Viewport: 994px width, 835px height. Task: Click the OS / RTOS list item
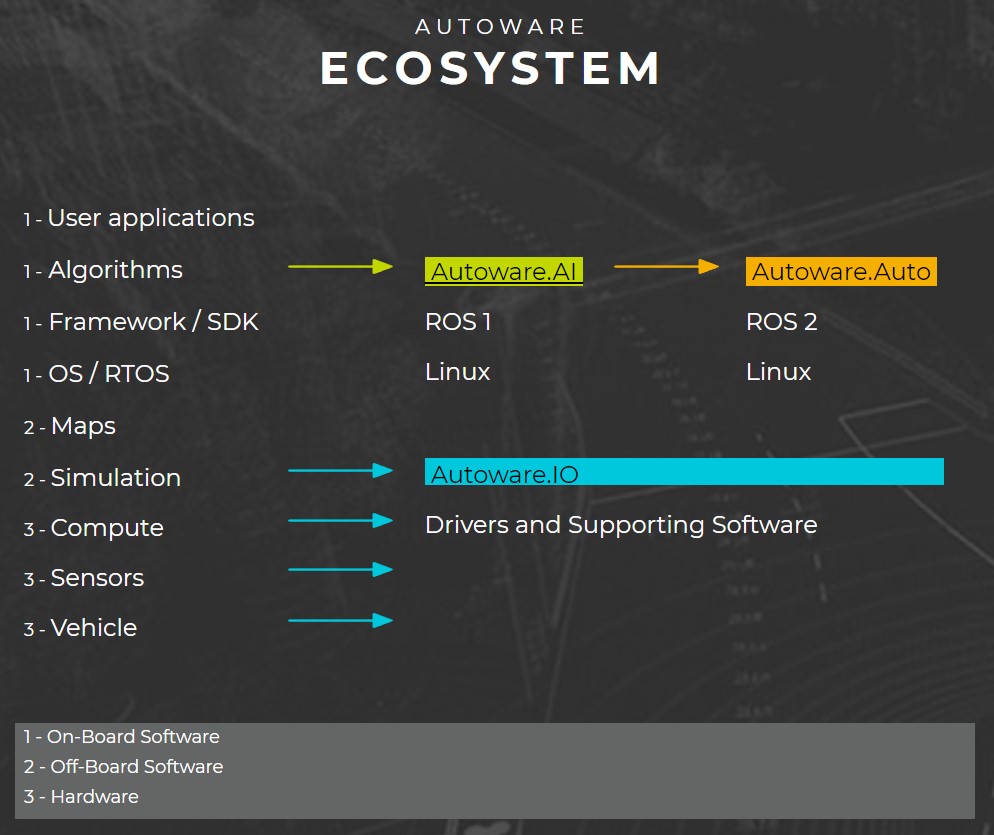108,374
